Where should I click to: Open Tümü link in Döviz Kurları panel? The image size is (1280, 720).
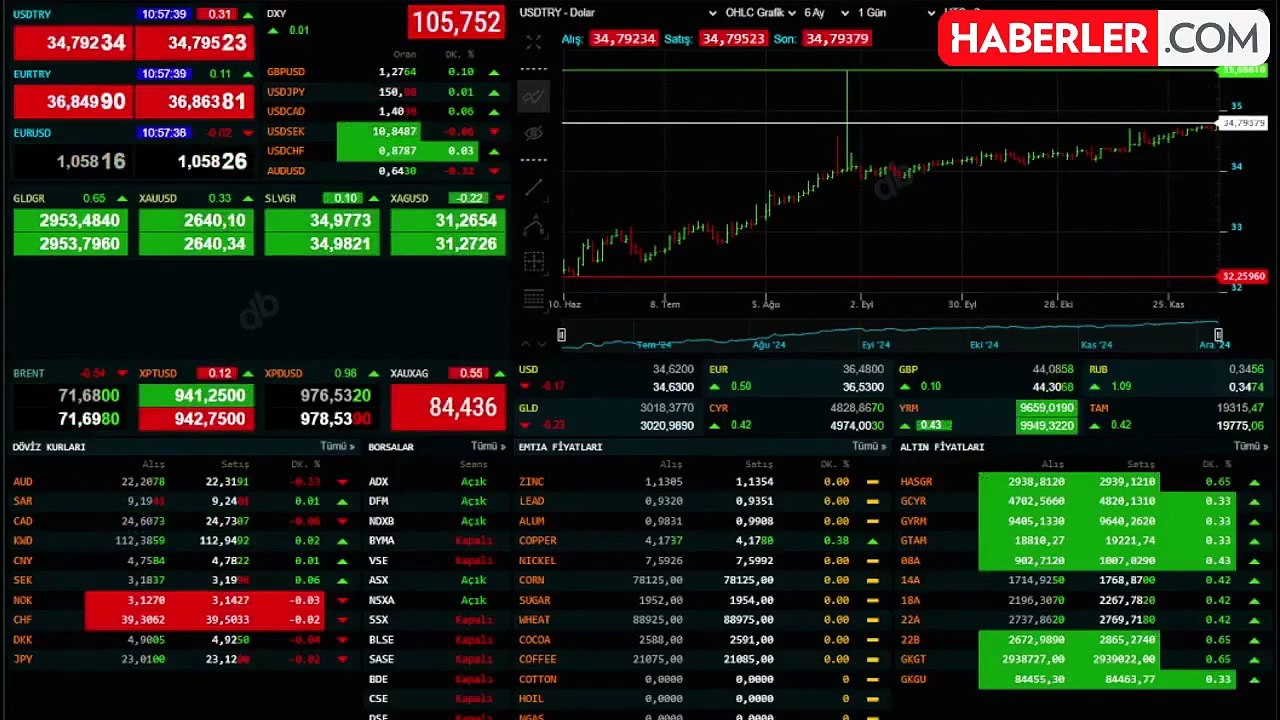[337, 447]
